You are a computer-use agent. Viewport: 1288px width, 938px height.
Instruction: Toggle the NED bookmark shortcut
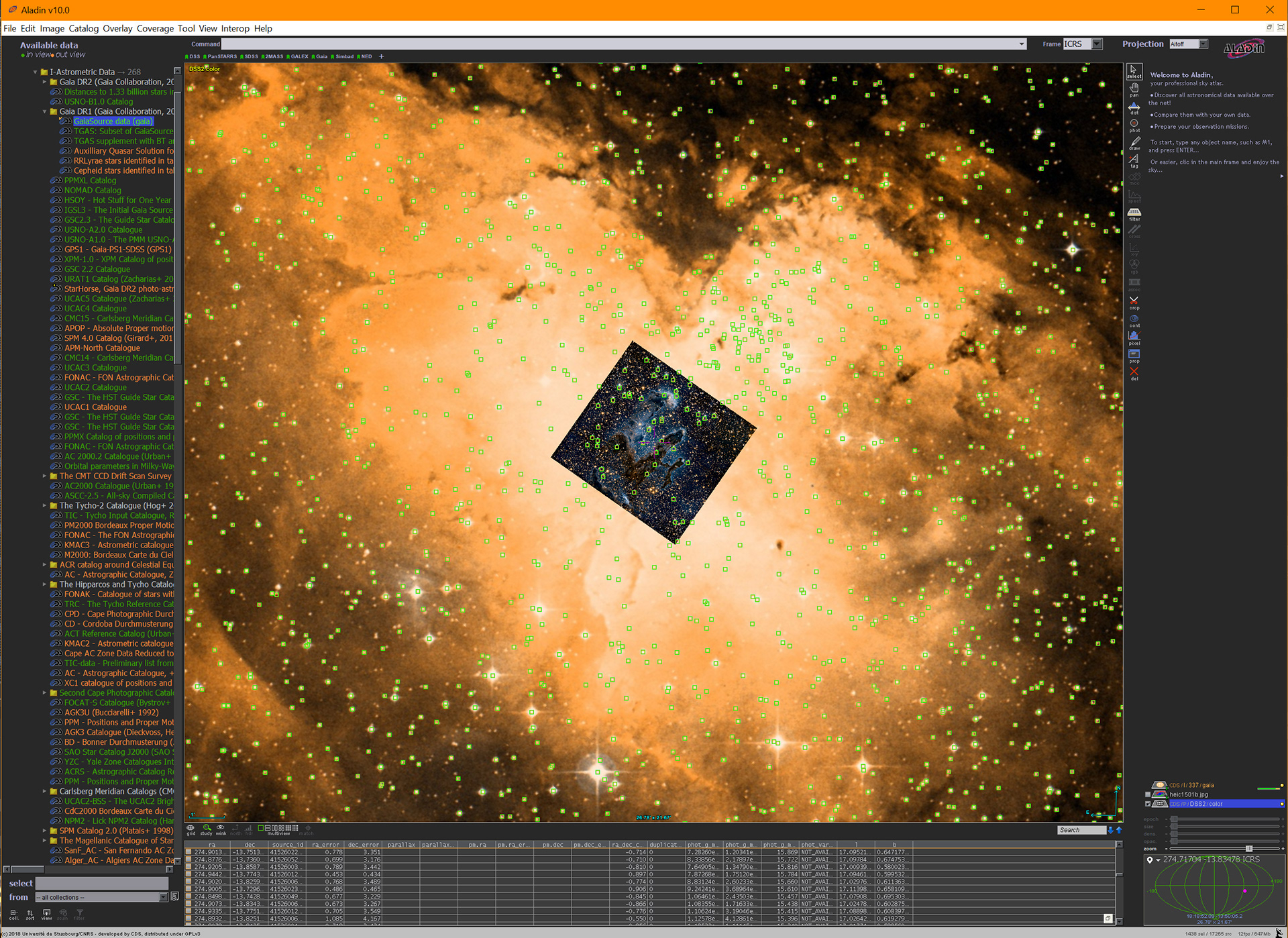point(364,56)
